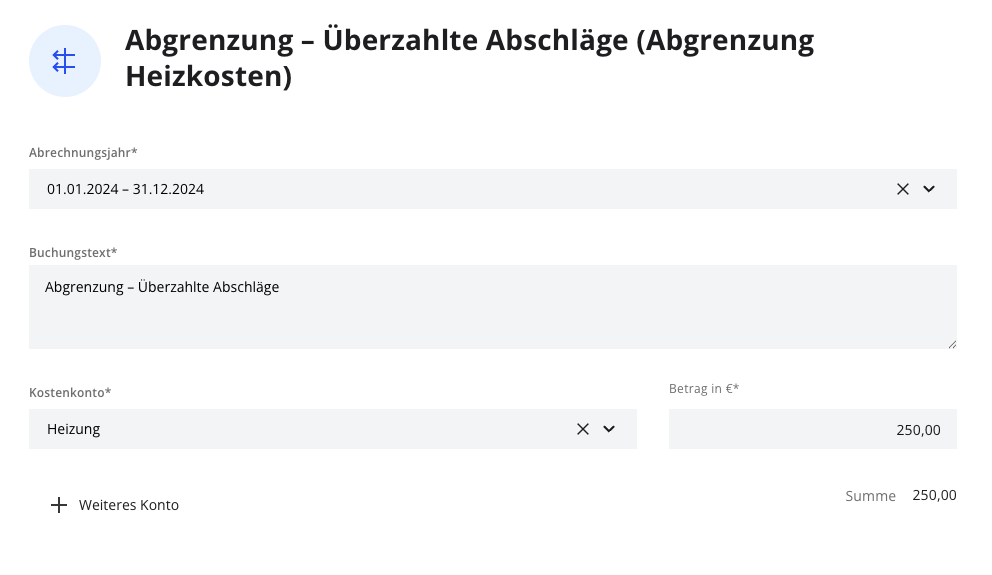Click the Abgrenzung icon in the blue circle
The height and width of the screenshot is (575, 992).
click(x=65, y=61)
